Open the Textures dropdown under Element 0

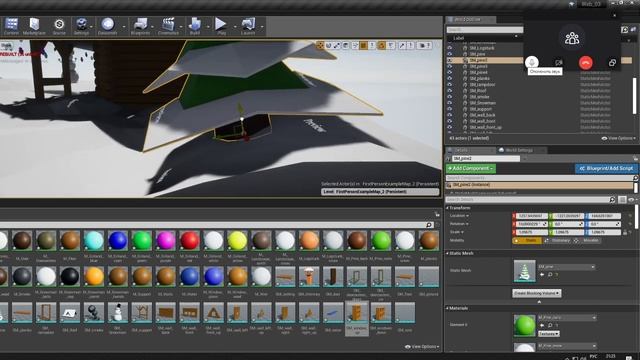[548, 334]
